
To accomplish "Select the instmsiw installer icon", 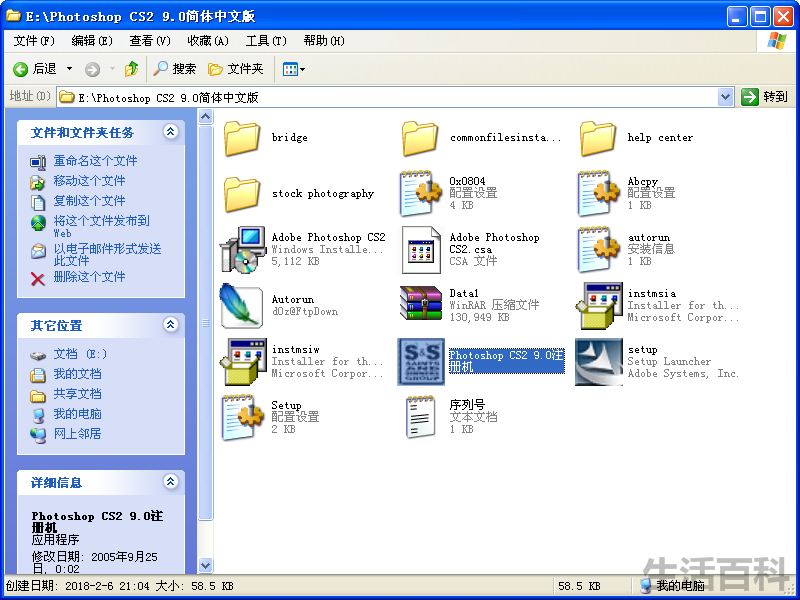I will pyautogui.click(x=243, y=361).
